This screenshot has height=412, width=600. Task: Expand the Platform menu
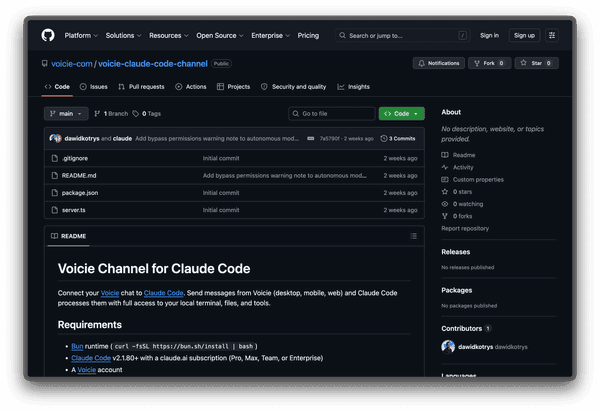(x=81, y=36)
